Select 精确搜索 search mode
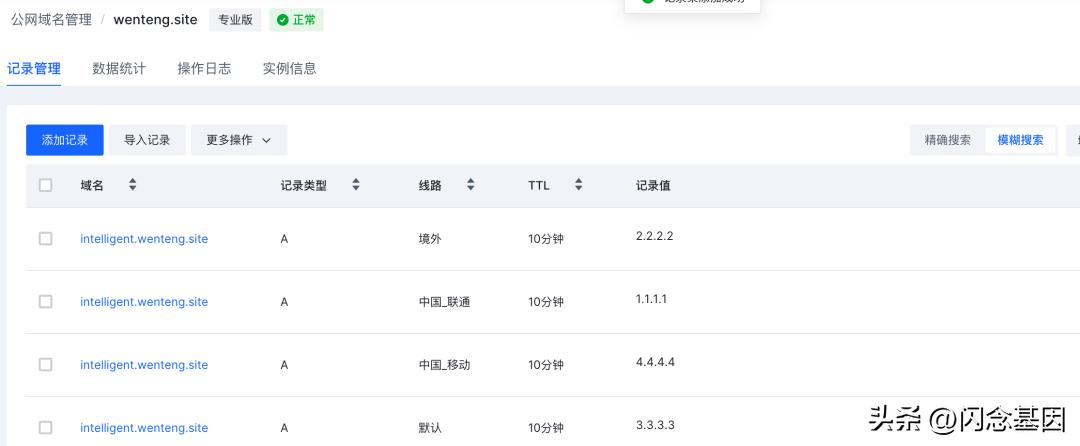 pos(947,140)
